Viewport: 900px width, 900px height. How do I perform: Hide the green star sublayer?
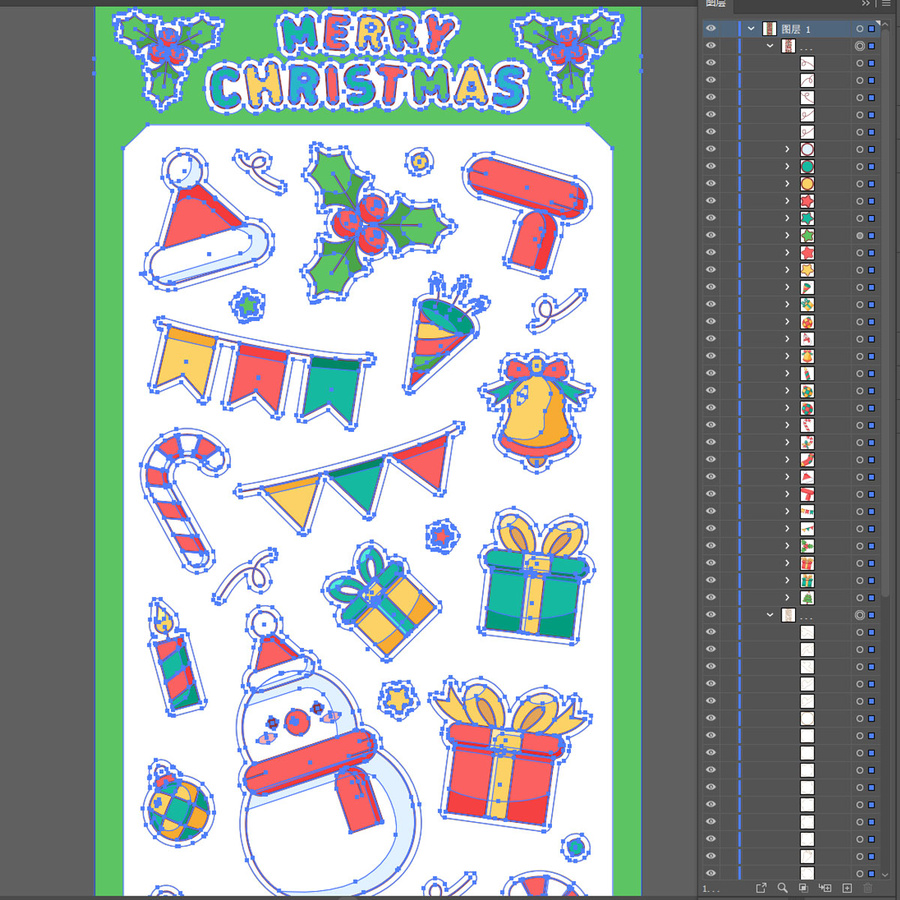click(711, 235)
